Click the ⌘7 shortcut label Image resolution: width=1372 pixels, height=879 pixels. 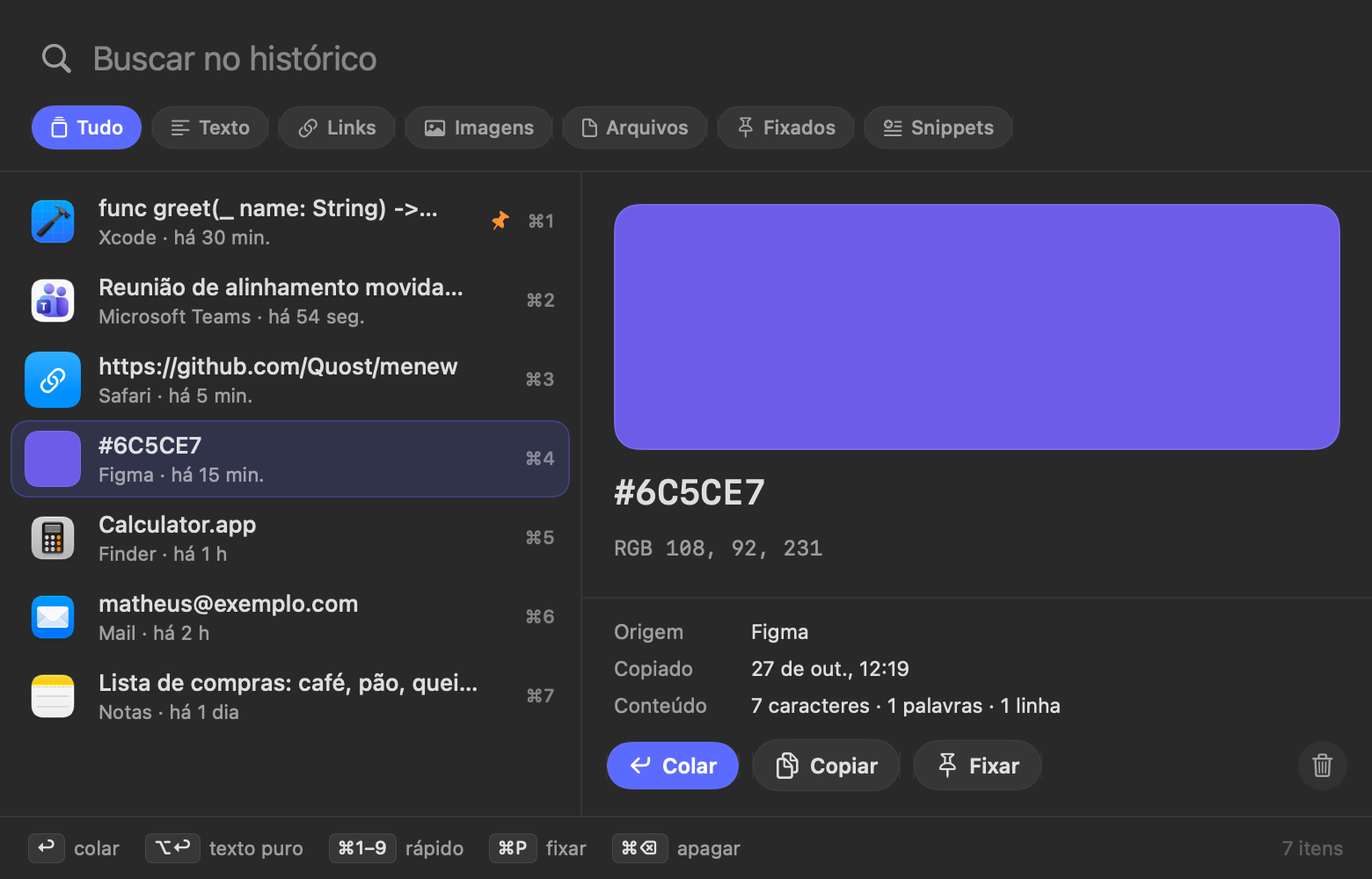click(x=540, y=696)
